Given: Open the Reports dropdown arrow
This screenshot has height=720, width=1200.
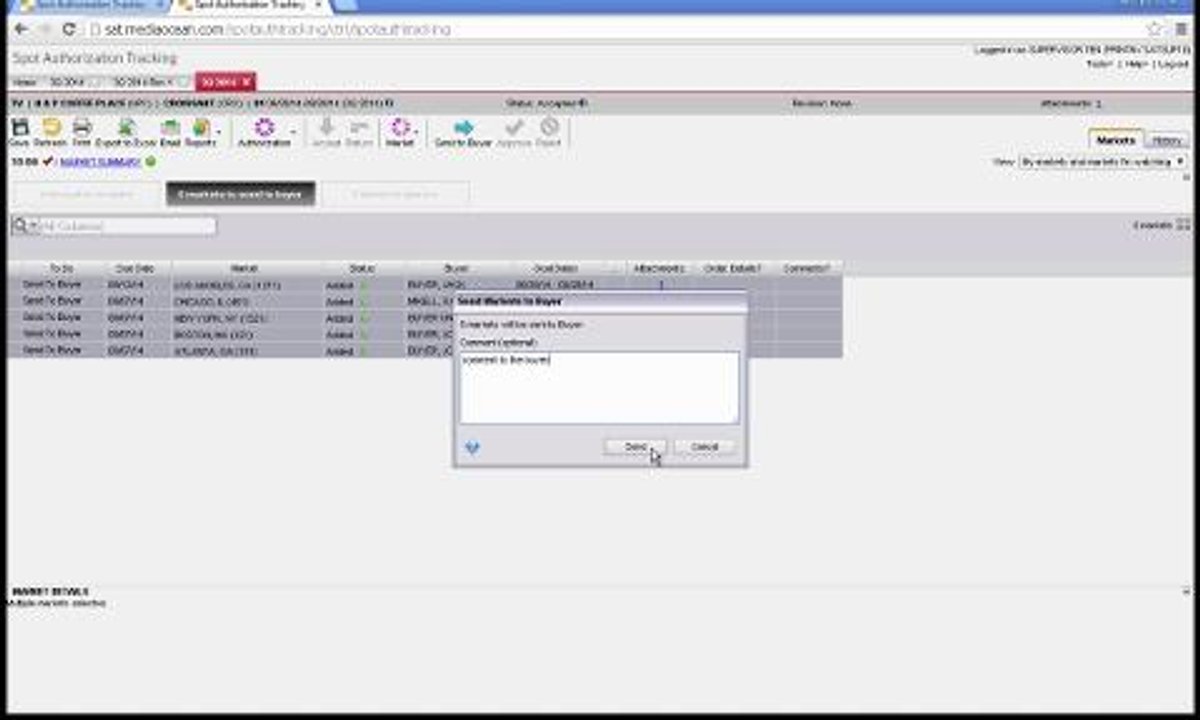Looking at the screenshot, I should click(218, 130).
